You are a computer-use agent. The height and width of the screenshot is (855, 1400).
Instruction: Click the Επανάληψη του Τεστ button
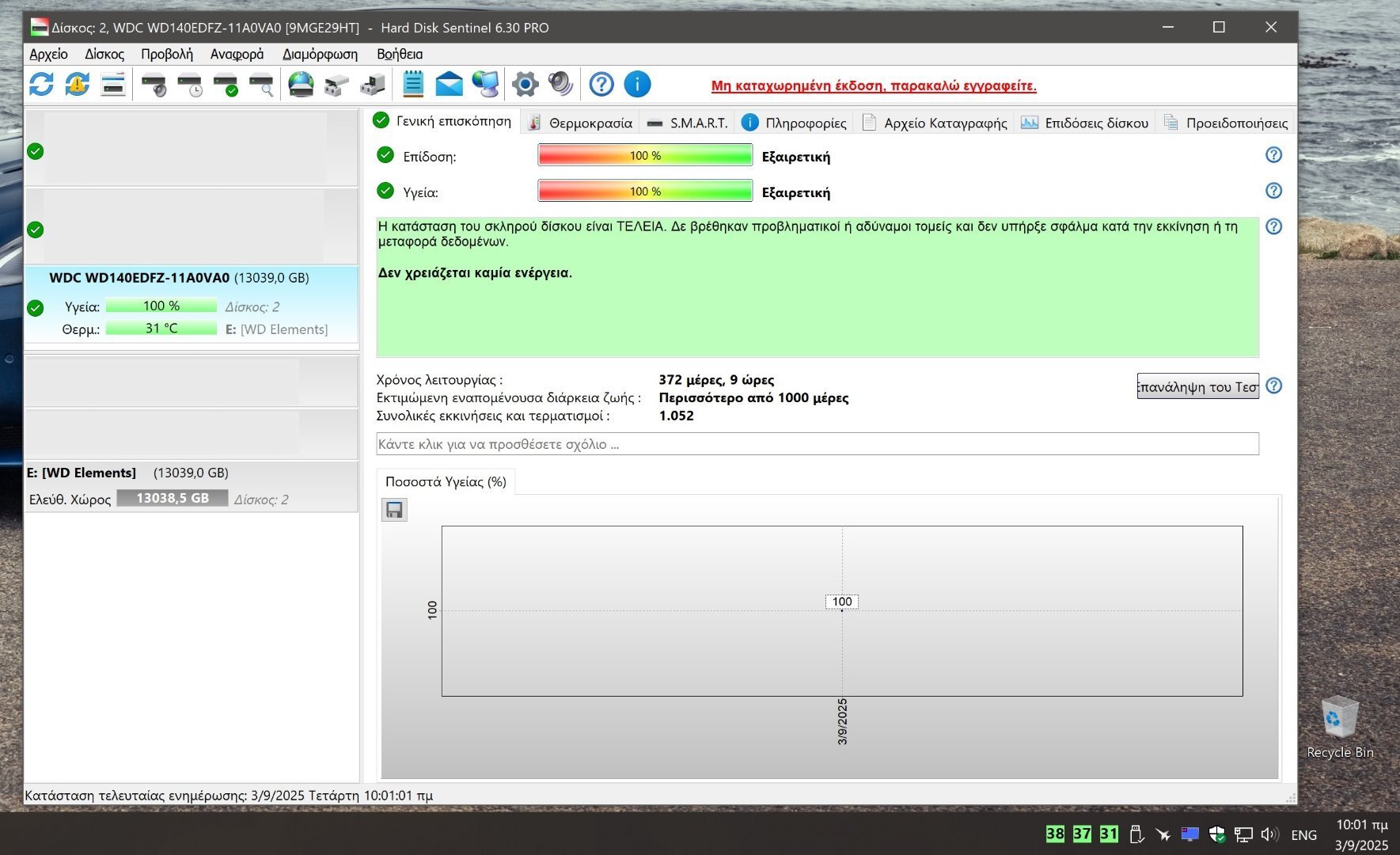pyautogui.click(x=1197, y=386)
